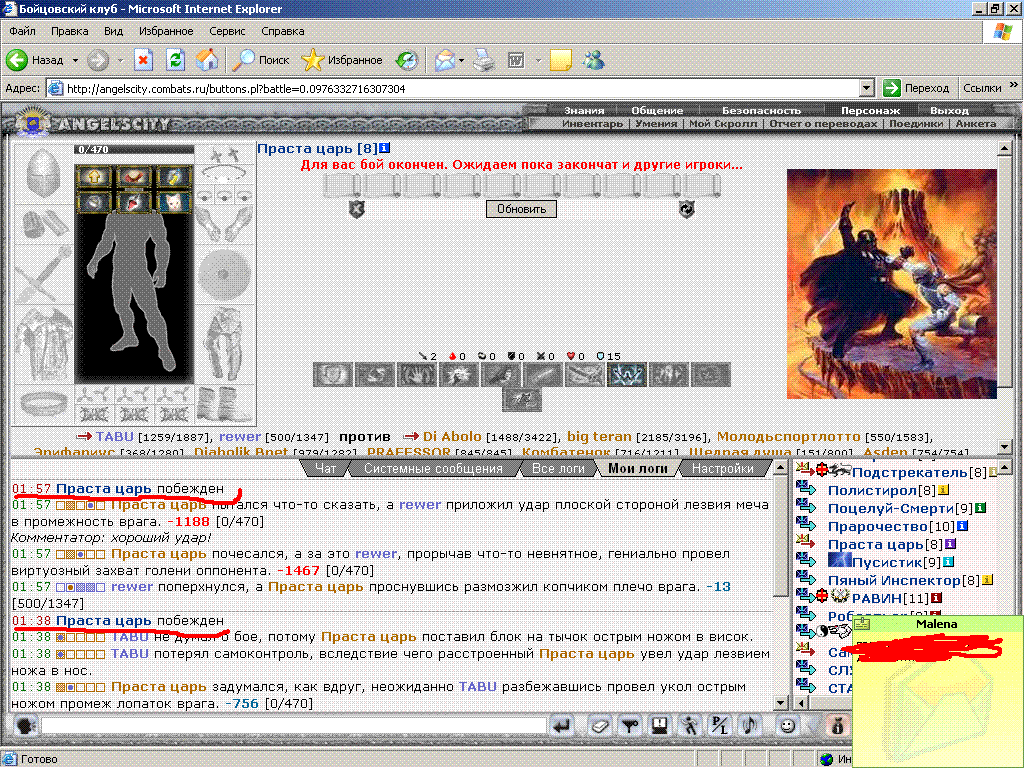1024x768 pixels.
Task: Click Di Abolo name in team lineup
Action: tap(452, 436)
